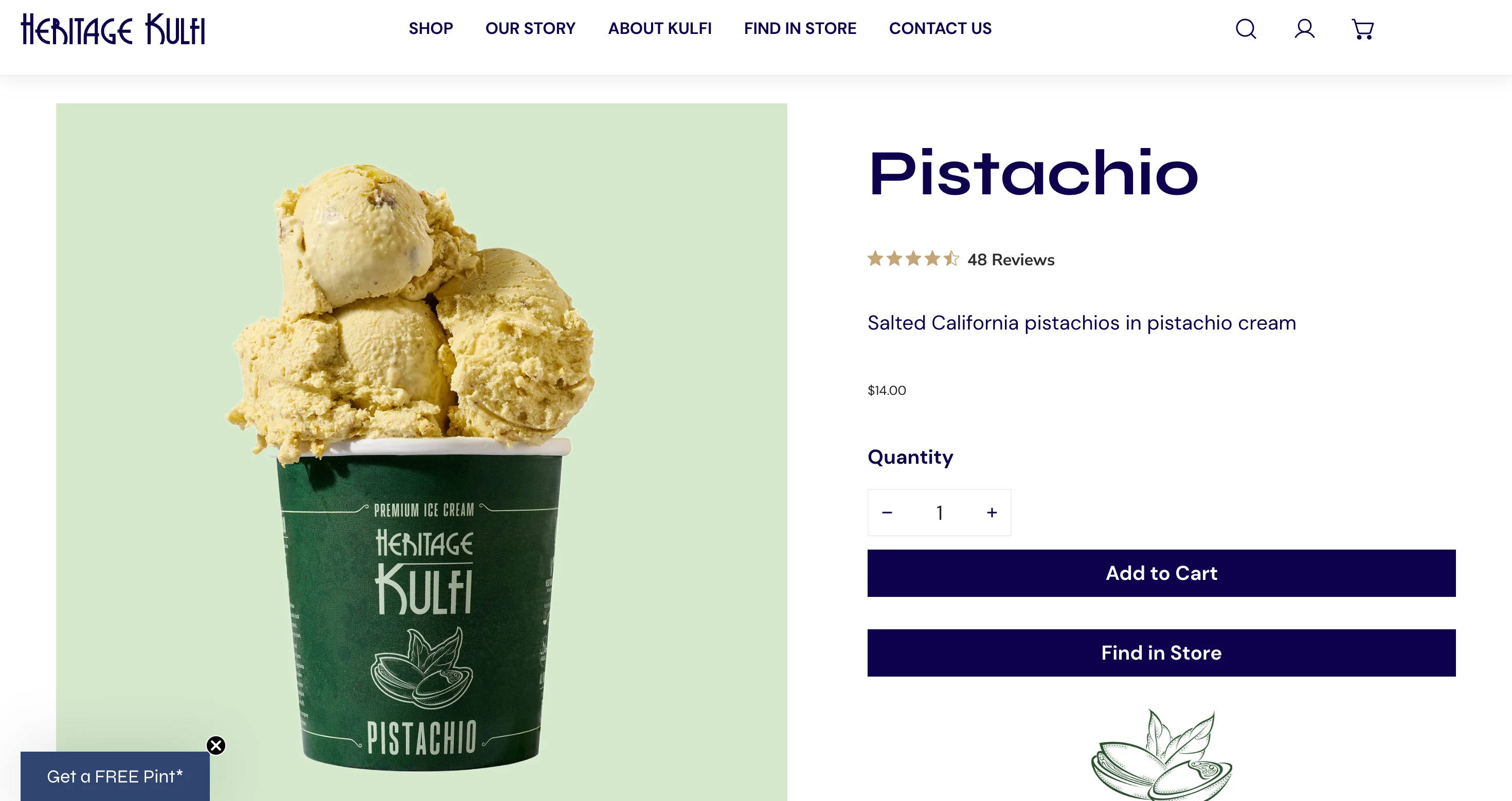Open the Shop menu item
The height and width of the screenshot is (801, 1512).
[x=431, y=28]
